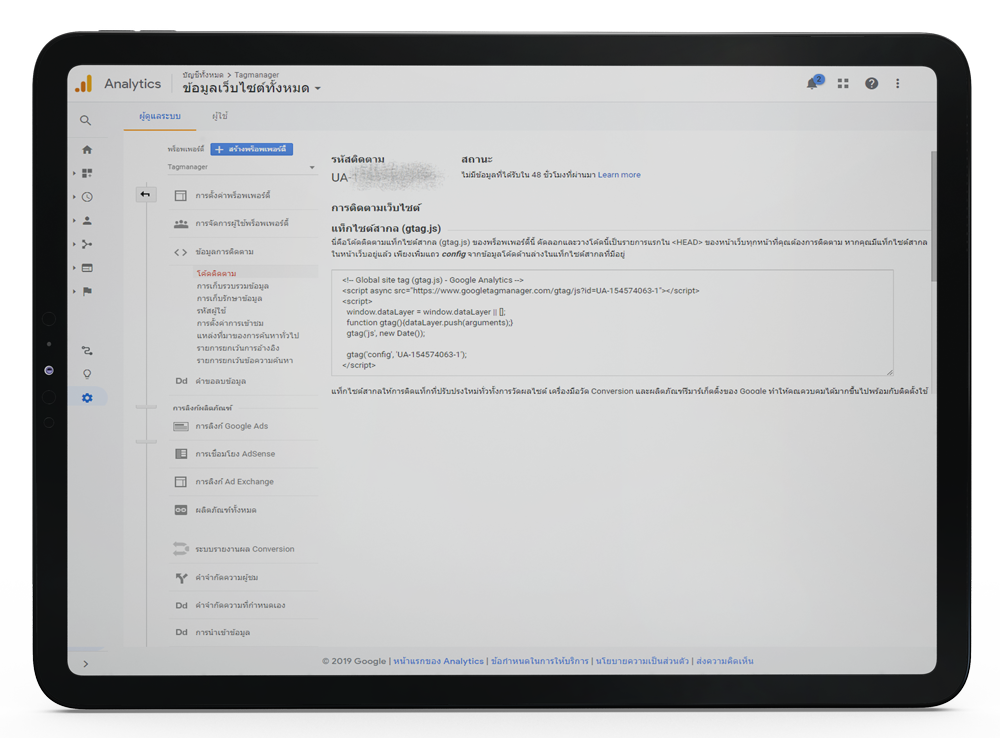Select การเก็บรักษาข้อมูล data retention submenu
The width and height of the screenshot is (1000, 738).
(x=230, y=299)
